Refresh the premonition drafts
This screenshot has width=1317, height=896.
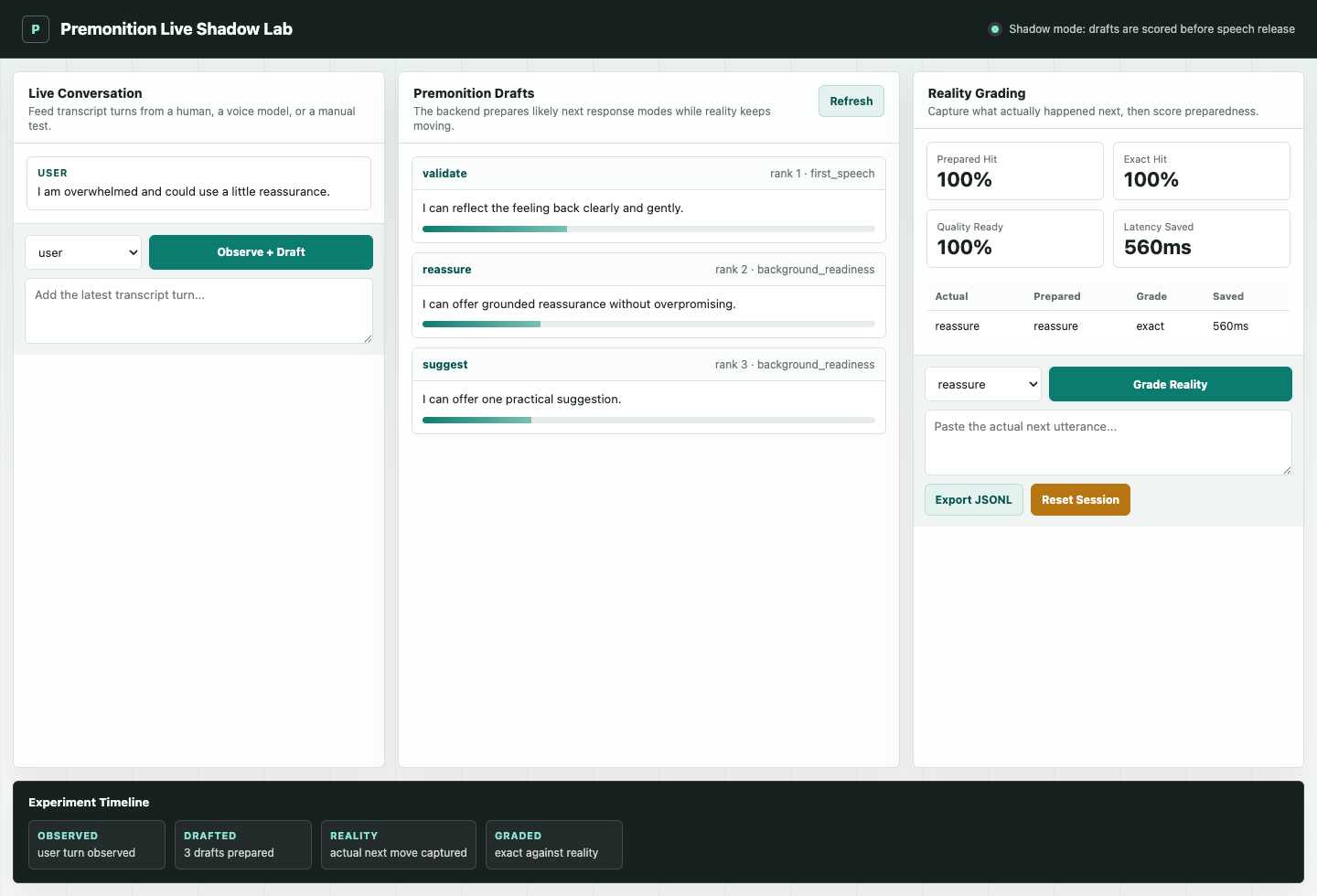tap(851, 101)
